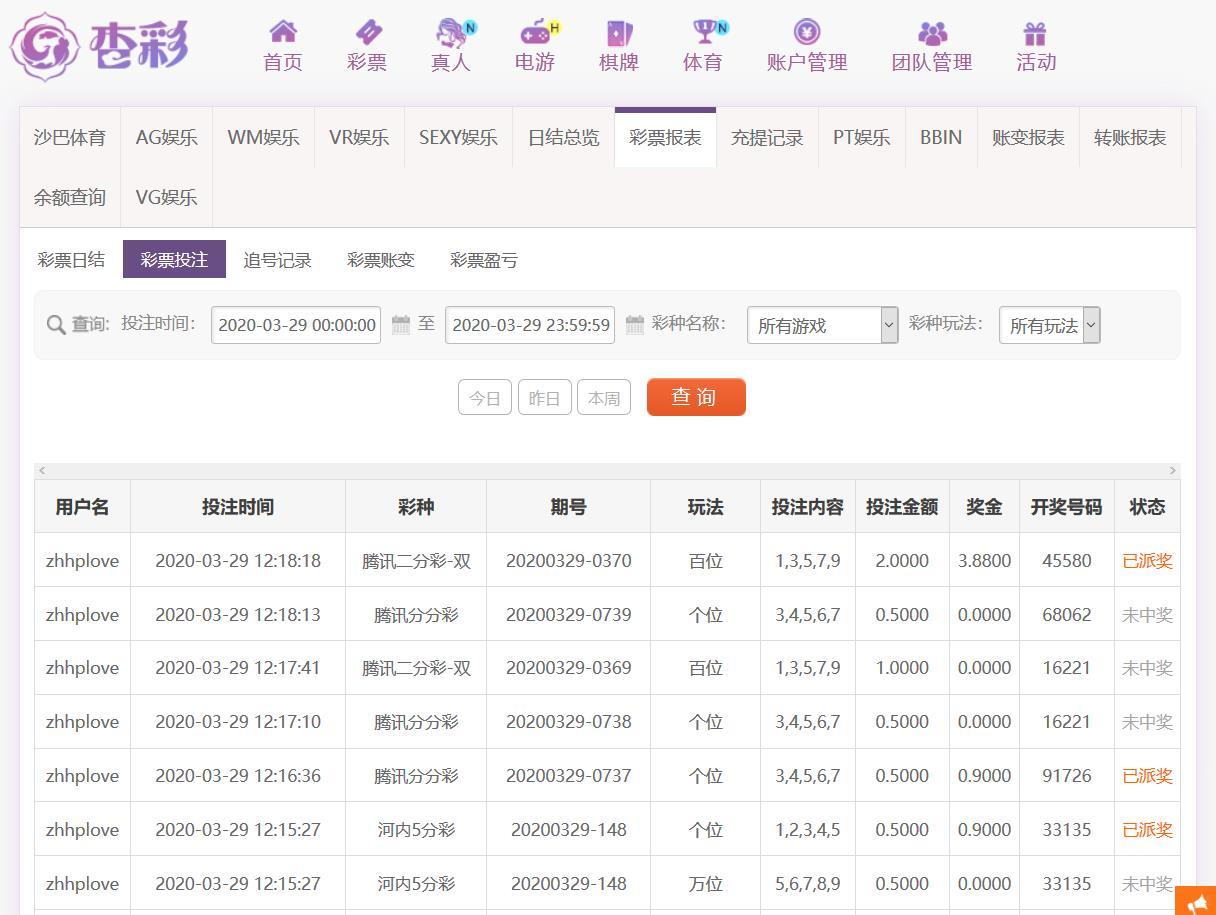Screen dimensions: 1216x915
Task: Click the prize amount 3.8800
Action: [x=984, y=561]
